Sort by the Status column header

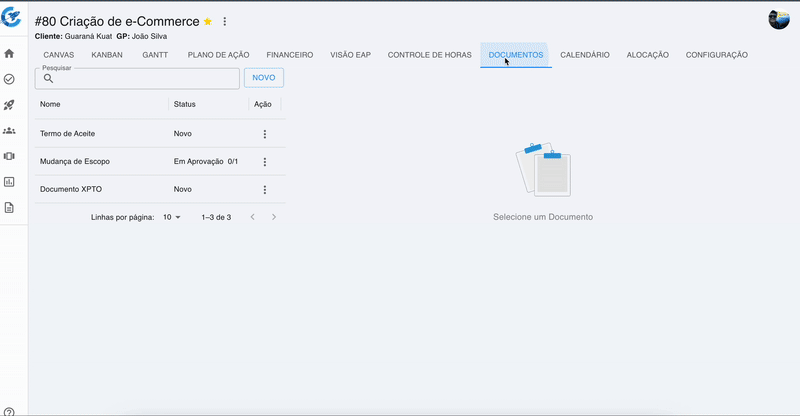click(x=185, y=104)
